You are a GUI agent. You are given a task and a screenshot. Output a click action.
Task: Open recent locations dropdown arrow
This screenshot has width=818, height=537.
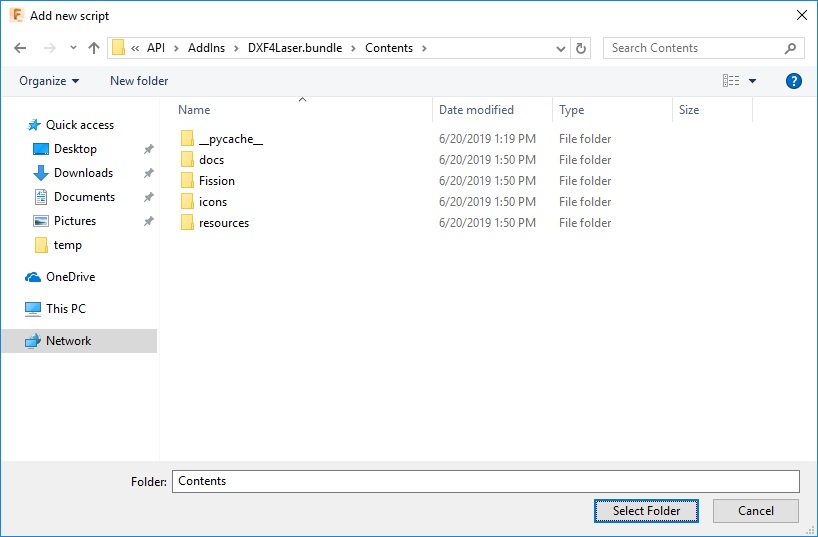pyautogui.click(x=73, y=48)
